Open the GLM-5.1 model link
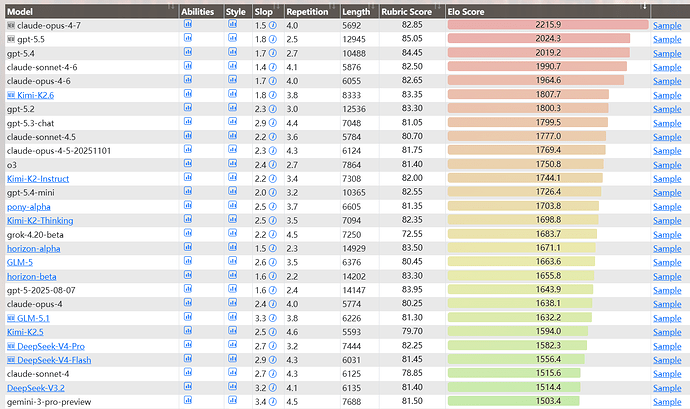Screen dimensions: 690x409 pos(33,318)
